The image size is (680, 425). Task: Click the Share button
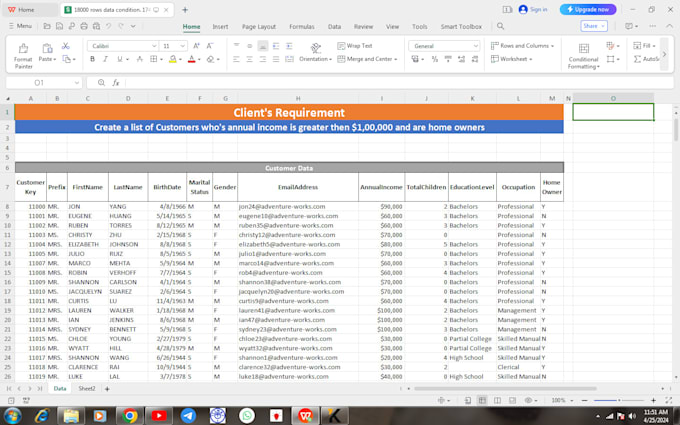(594, 26)
